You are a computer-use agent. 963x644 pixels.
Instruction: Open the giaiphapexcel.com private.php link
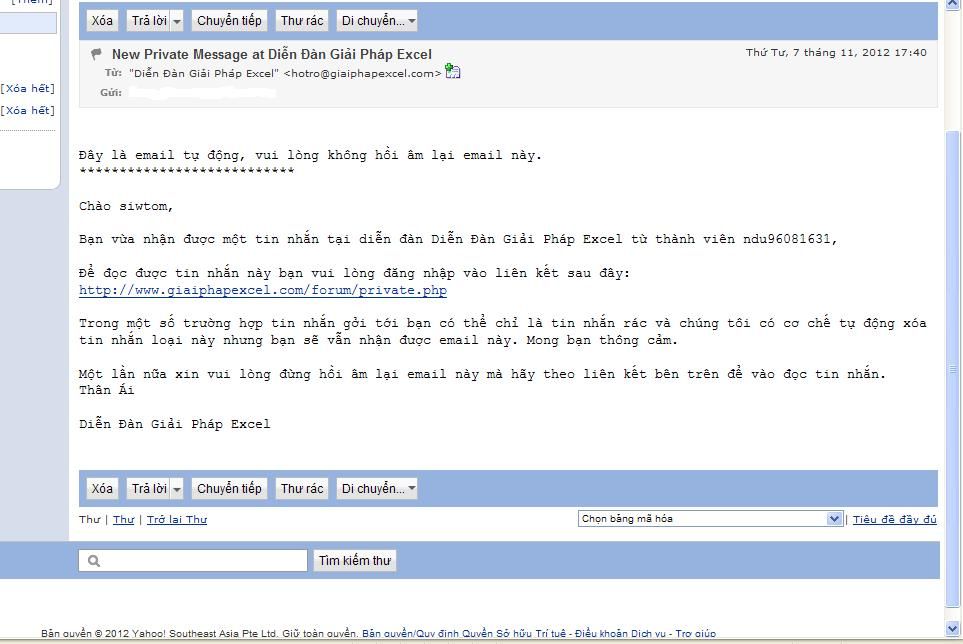tap(263, 290)
